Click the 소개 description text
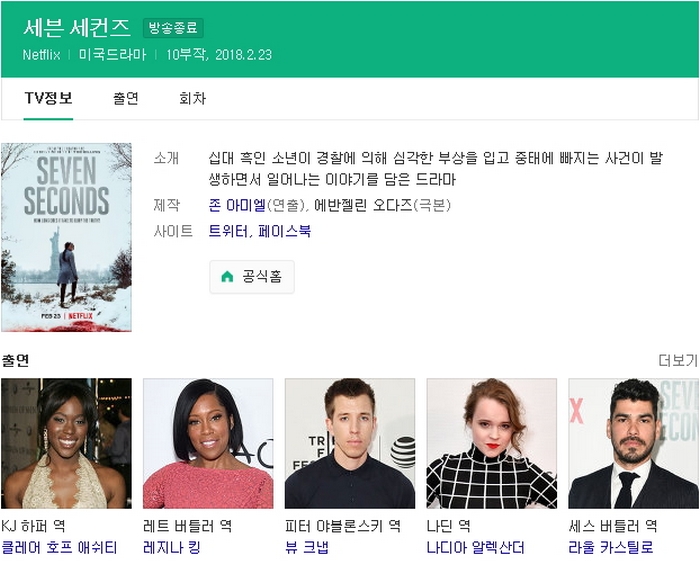The width and height of the screenshot is (700, 565). click(436, 169)
